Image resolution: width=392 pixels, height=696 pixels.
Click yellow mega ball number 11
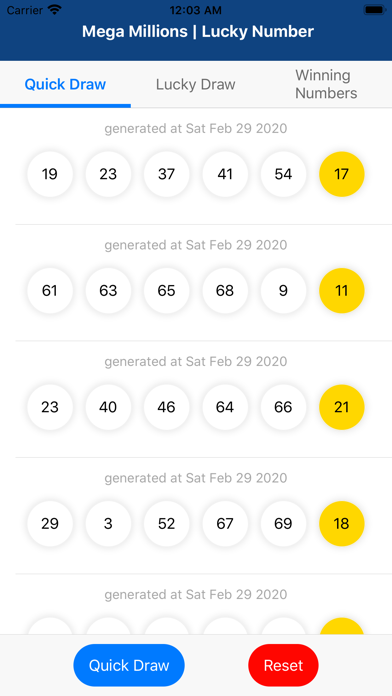pyautogui.click(x=341, y=291)
